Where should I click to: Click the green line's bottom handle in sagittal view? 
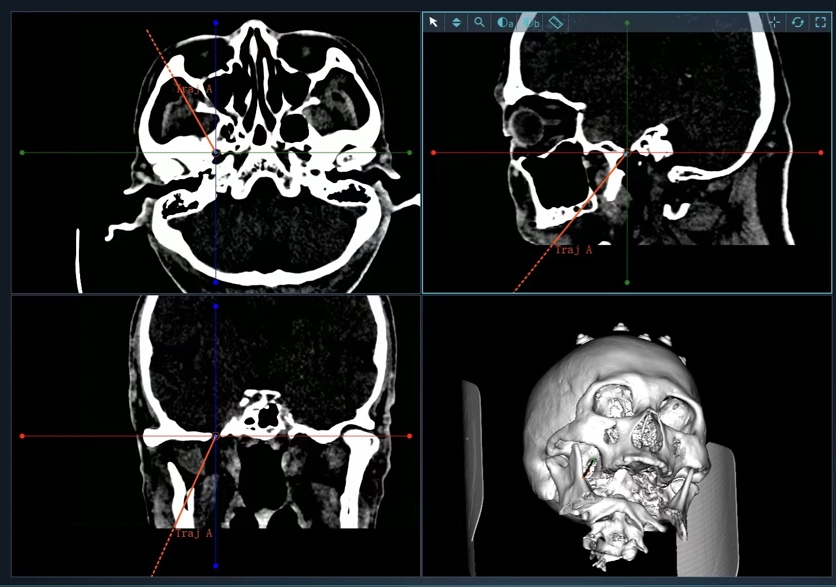627,282
